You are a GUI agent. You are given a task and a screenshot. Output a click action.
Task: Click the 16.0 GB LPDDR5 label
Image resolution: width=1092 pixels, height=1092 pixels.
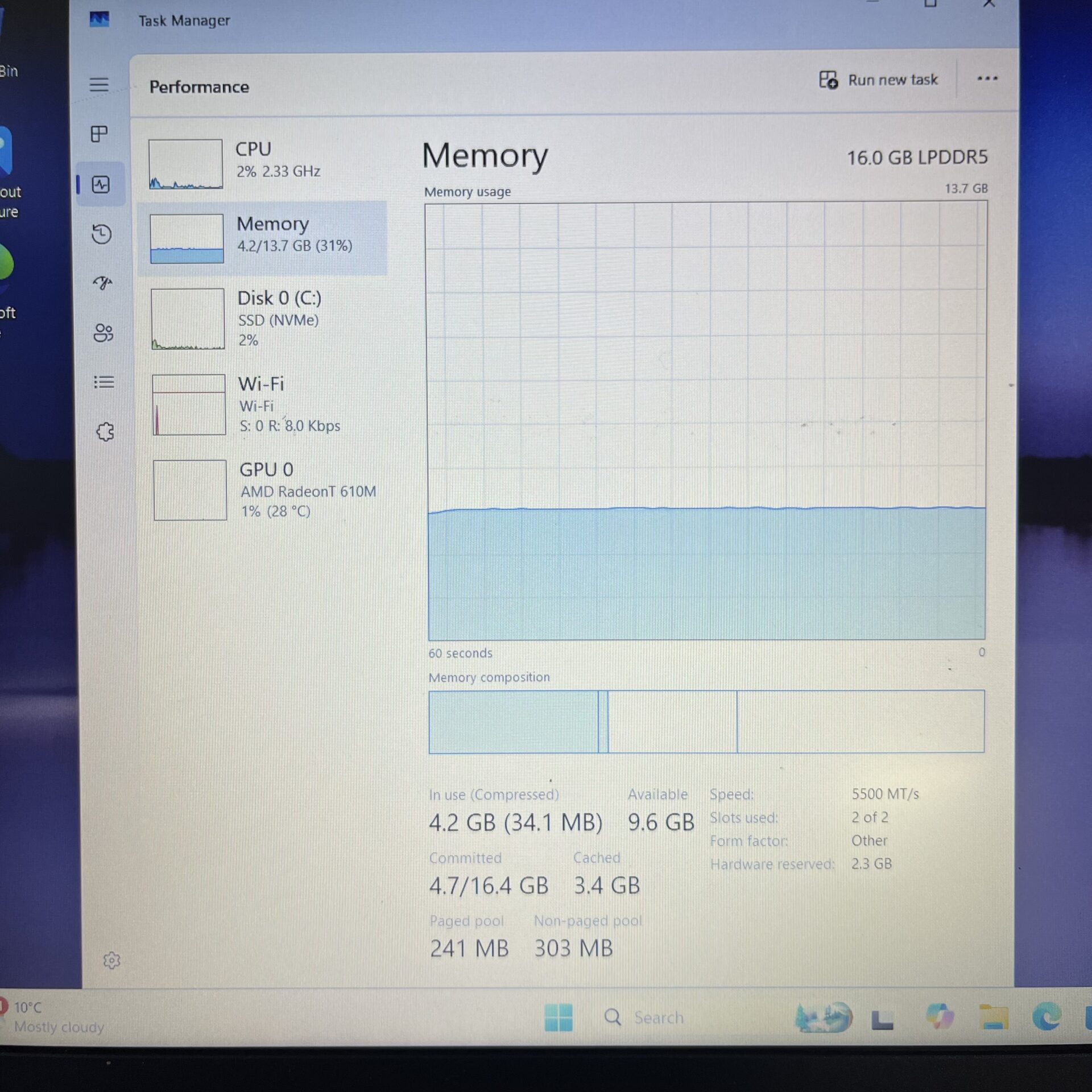pyautogui.click(x=917, y=158)
